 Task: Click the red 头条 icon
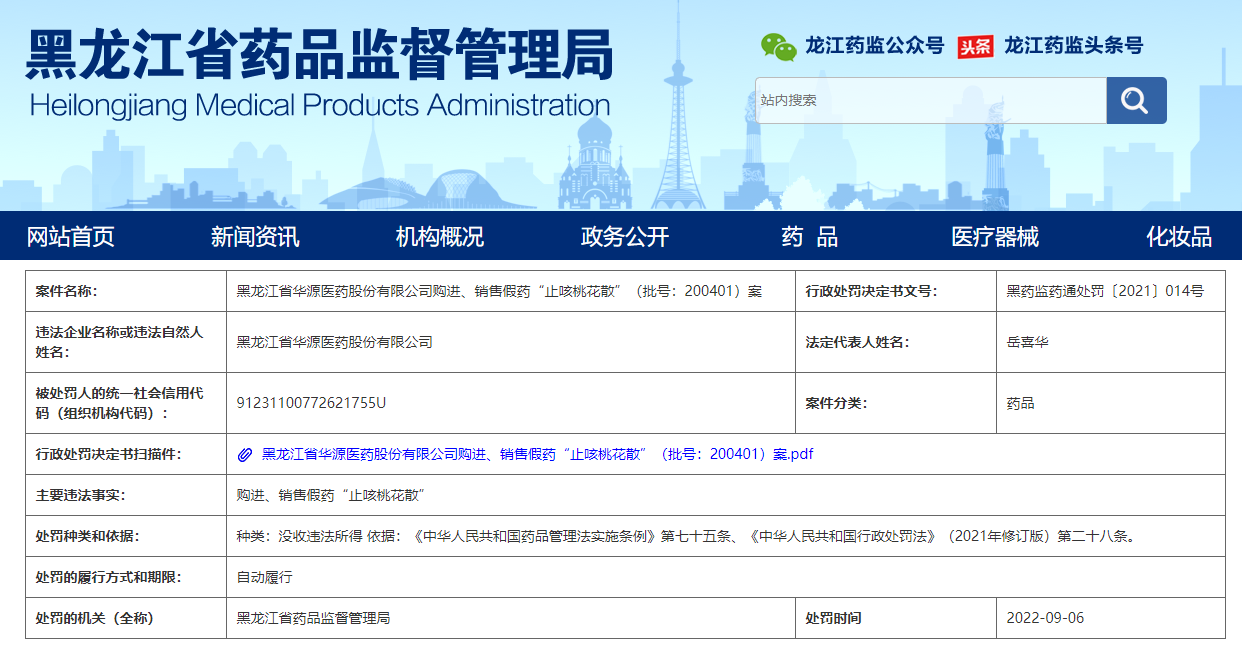point(975,47)
